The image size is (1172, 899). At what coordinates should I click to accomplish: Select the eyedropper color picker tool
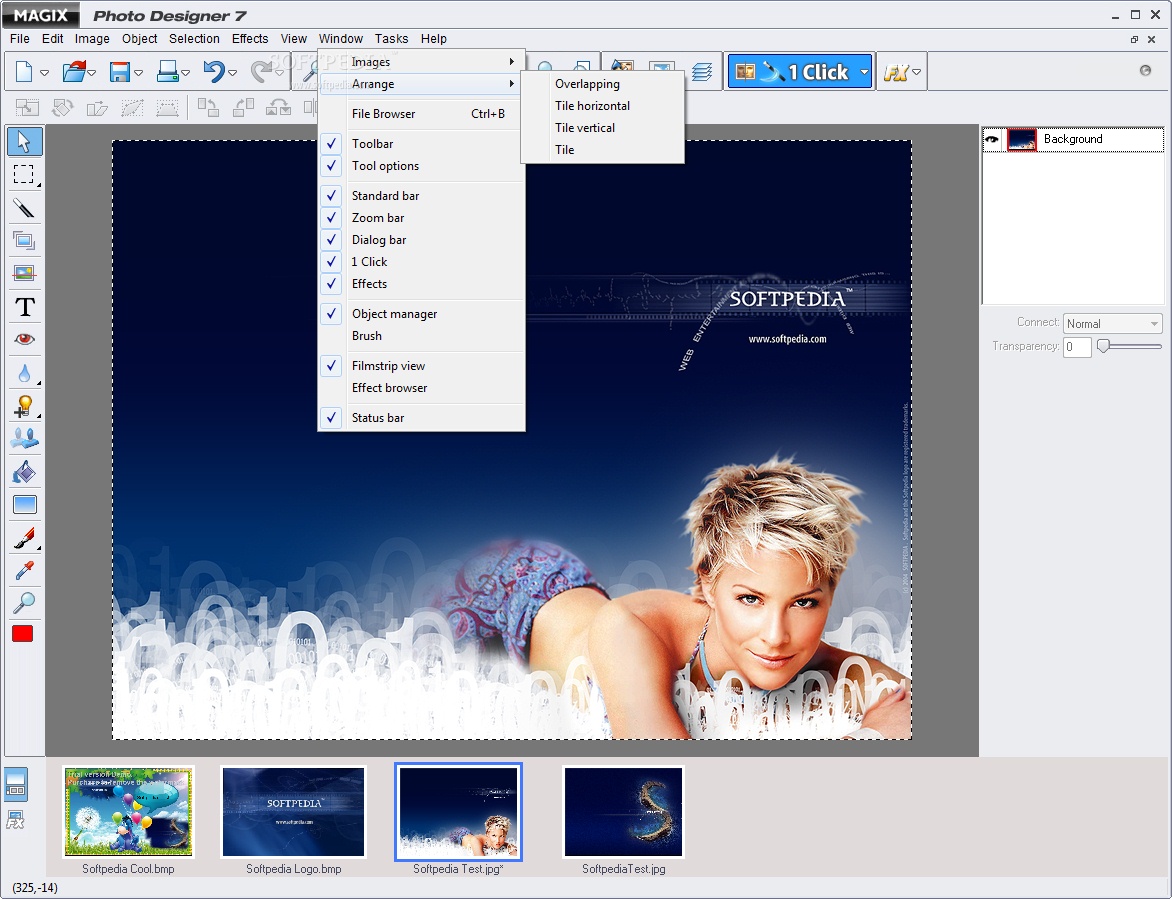24,570
